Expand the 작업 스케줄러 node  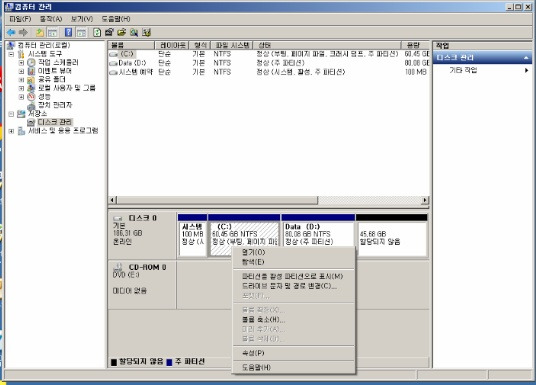[21, 63]
